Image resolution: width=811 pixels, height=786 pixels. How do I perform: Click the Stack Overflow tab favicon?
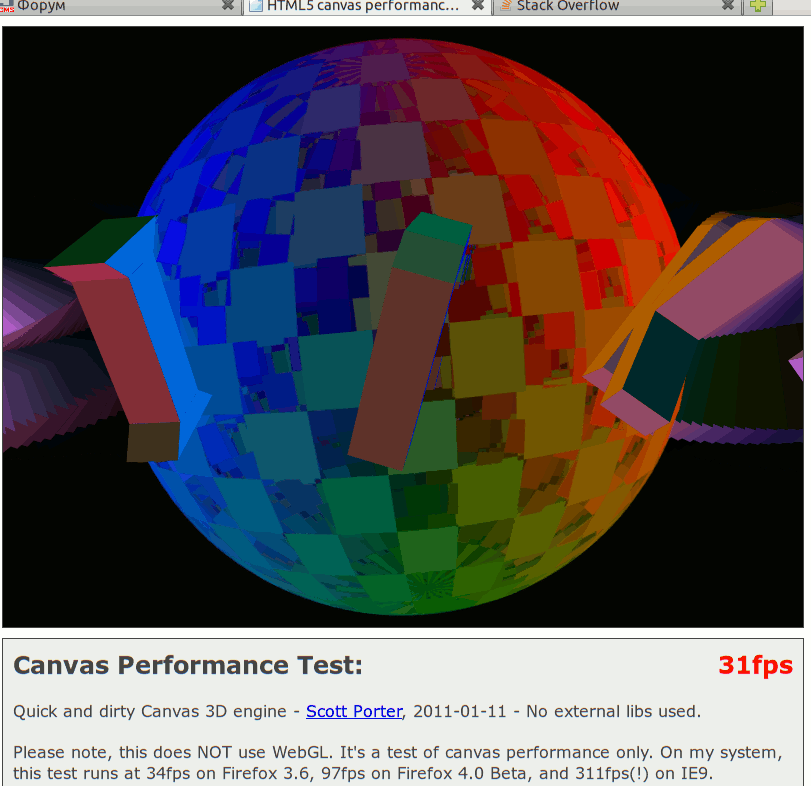(x=506, y=6)
